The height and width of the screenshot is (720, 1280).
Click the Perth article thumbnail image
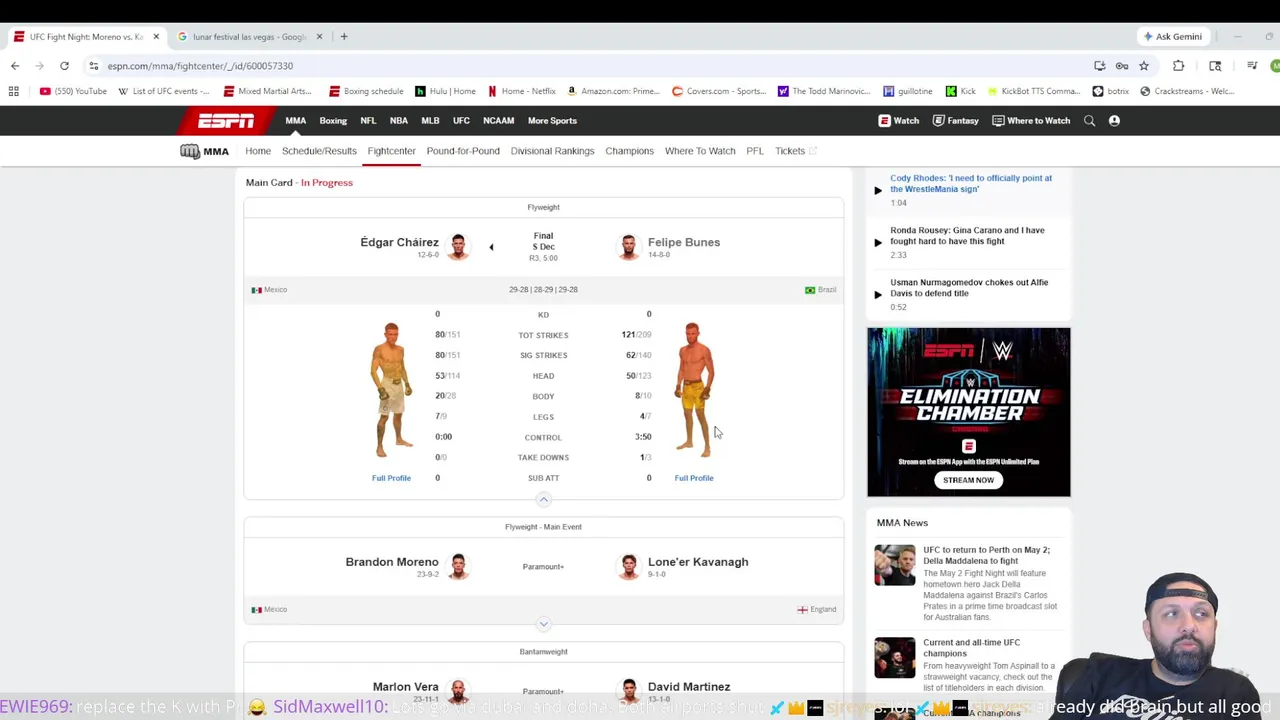click(x=895, y=565)
